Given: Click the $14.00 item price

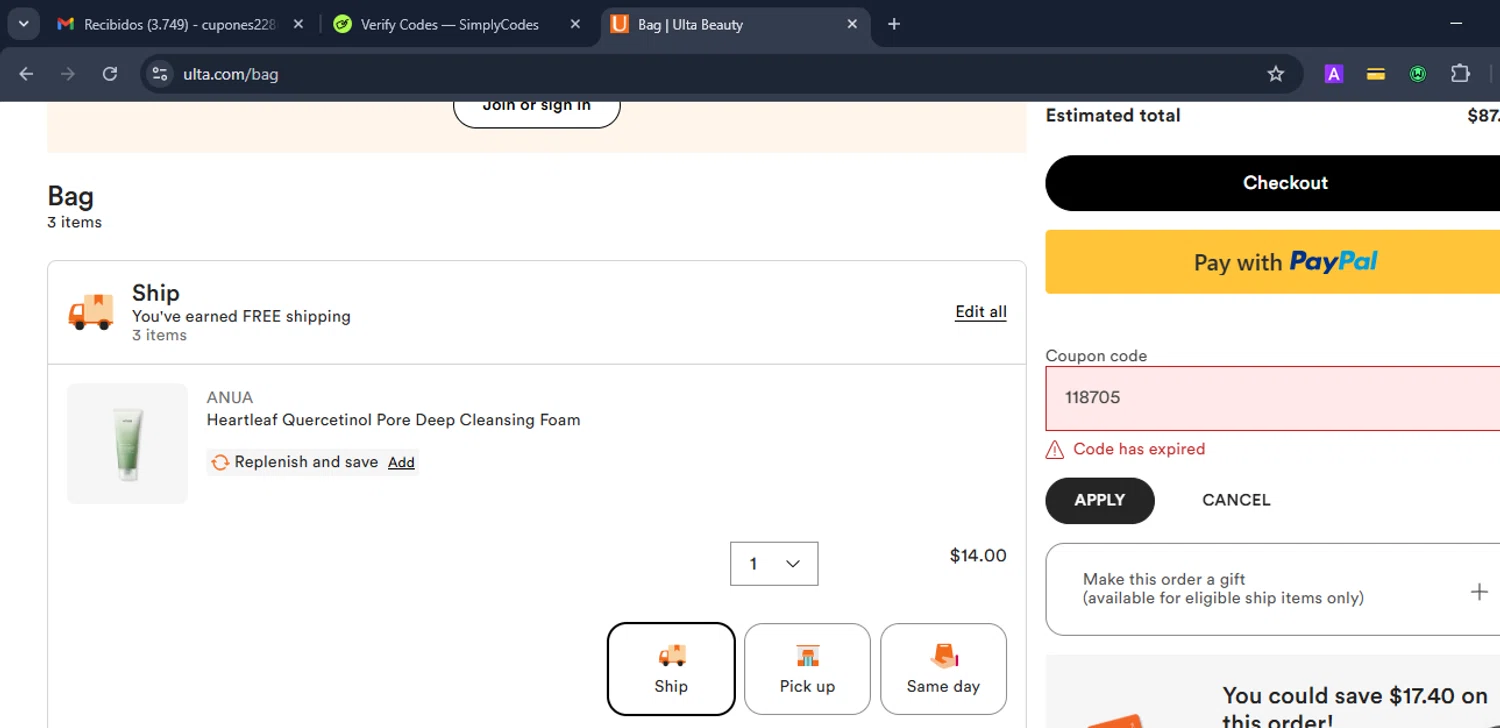Looking at the screenshot, I should [x=978, y=556].
